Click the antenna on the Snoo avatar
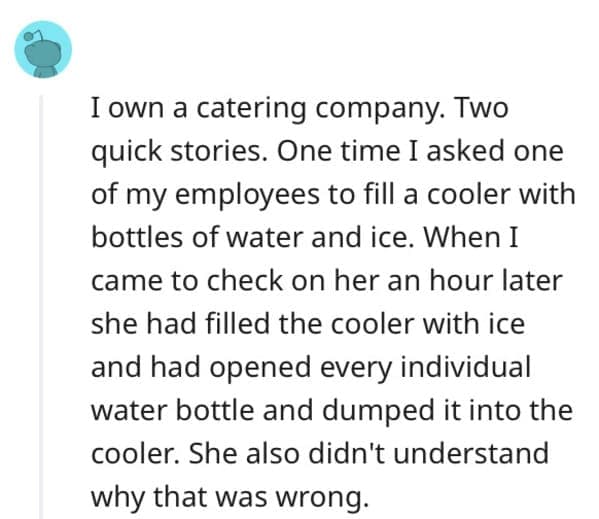The height and width of the screenshot is (519, 599). pyautogui.click(x=34, y=36)
